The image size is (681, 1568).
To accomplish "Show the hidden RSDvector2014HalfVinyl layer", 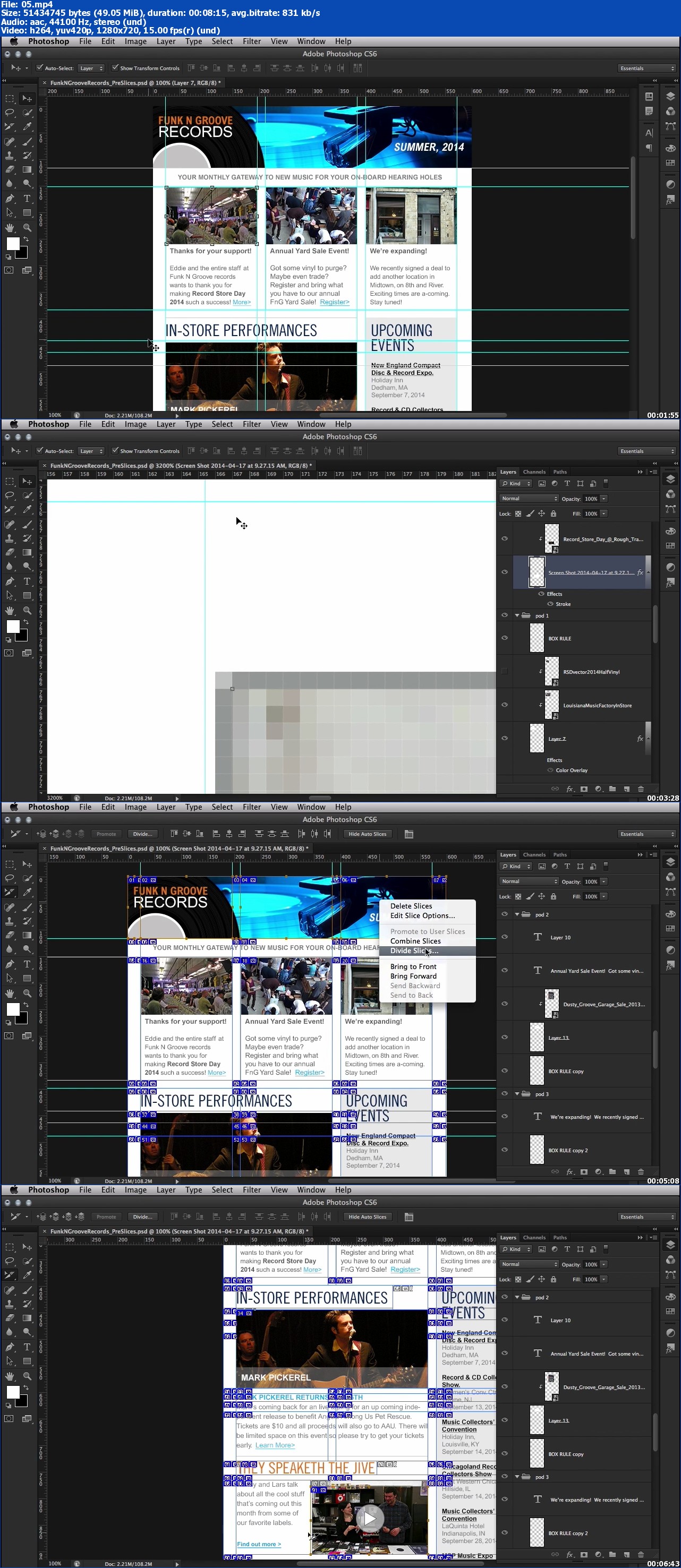I will (x=504, y=671).
